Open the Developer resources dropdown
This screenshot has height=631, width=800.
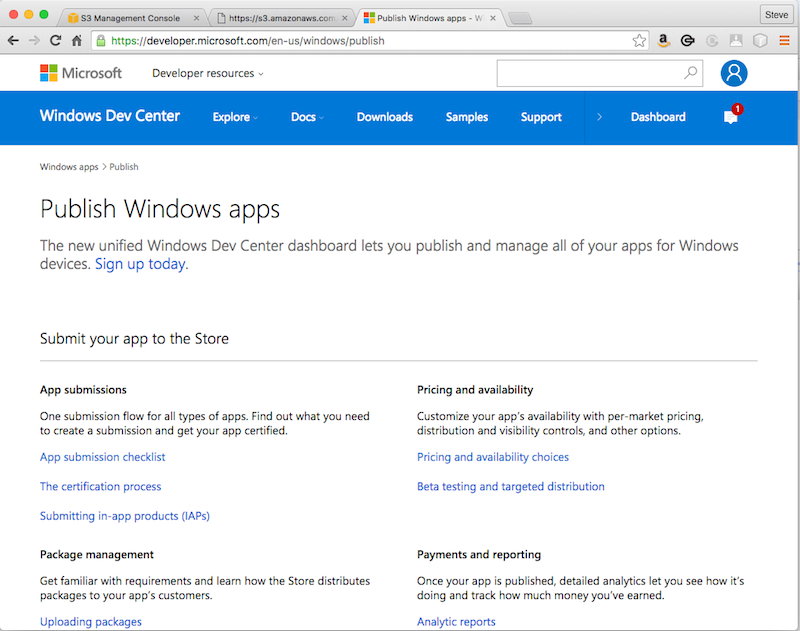(205, 73)
